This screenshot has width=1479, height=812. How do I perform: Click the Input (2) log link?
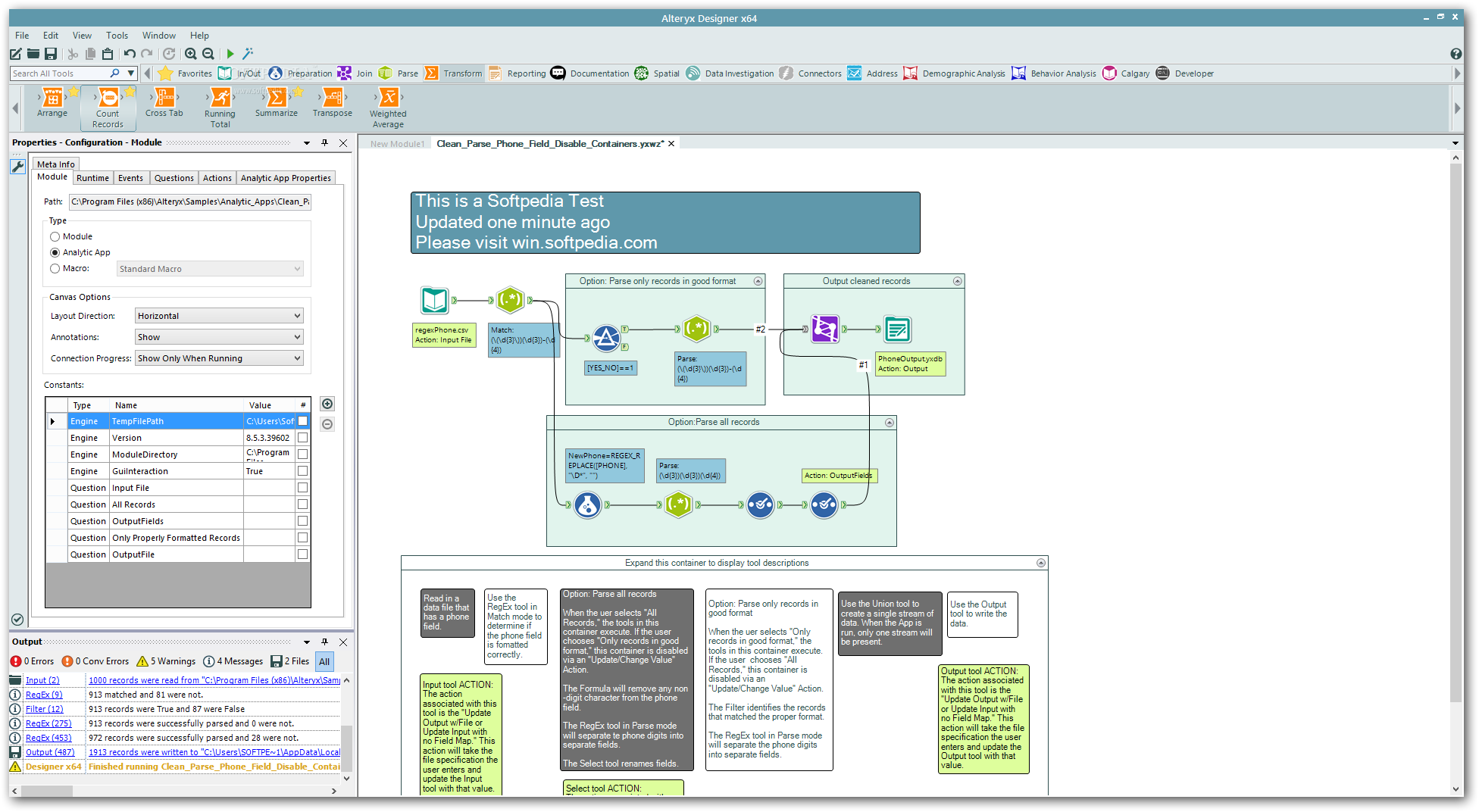click(x=42, y=680)
